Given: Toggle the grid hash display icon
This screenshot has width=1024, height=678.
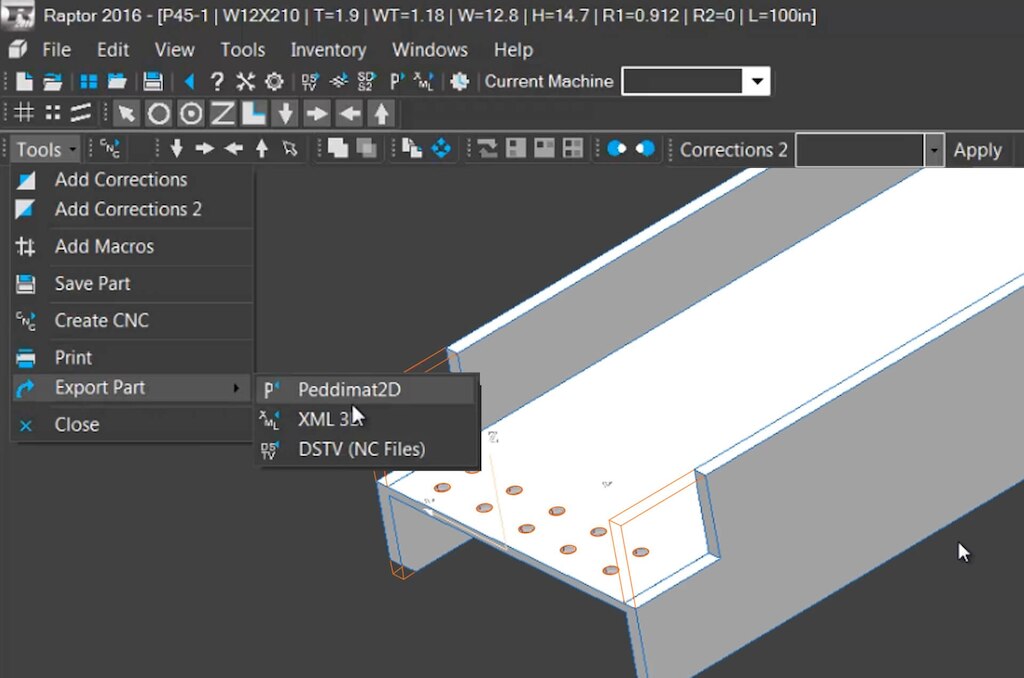Looking at the screenshot, I should [x=24, y=113].
